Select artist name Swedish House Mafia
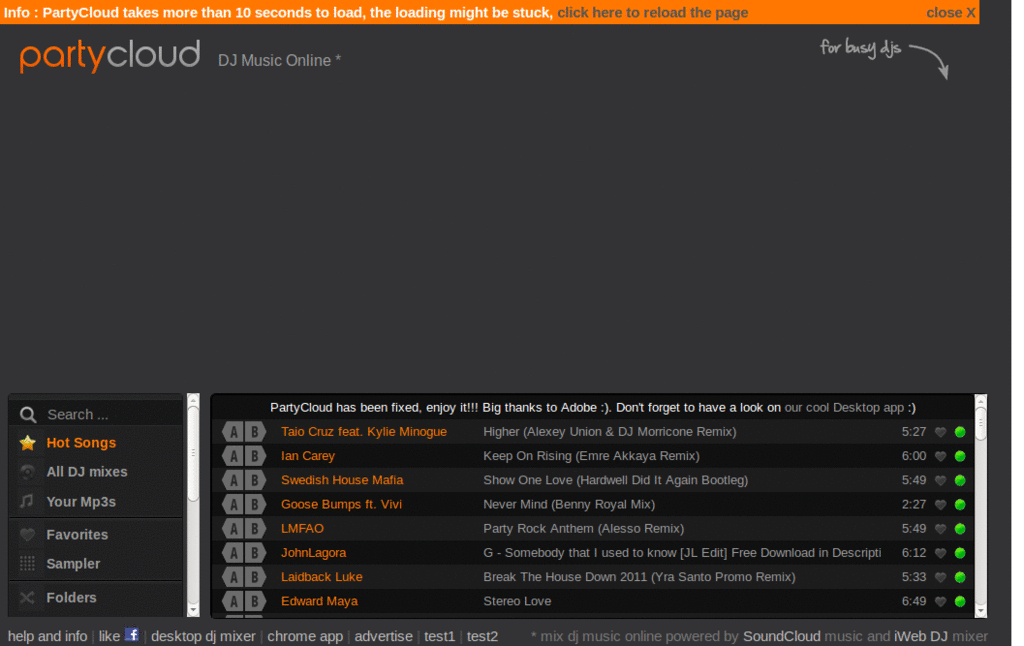The image size is (1024, 646). (342, 480)
